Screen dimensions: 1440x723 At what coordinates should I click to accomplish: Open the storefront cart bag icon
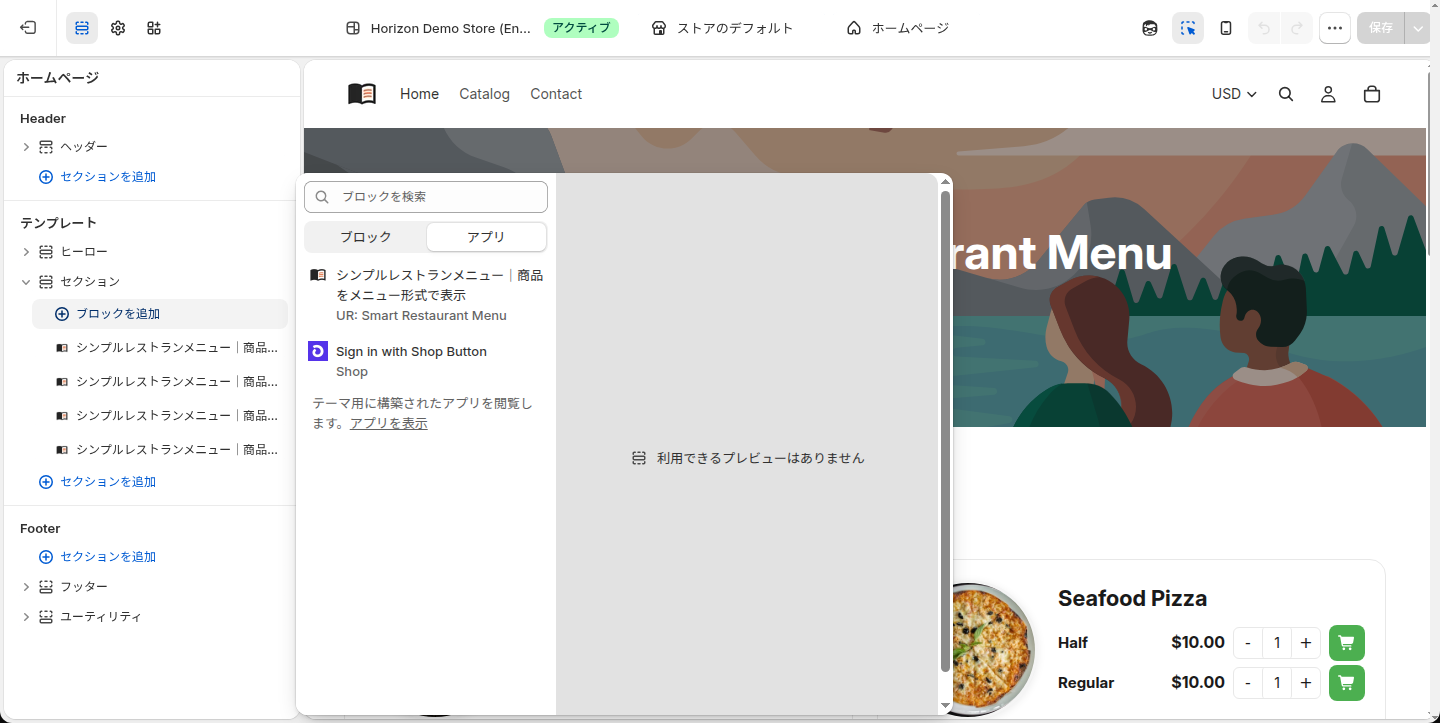[1372, 94]
